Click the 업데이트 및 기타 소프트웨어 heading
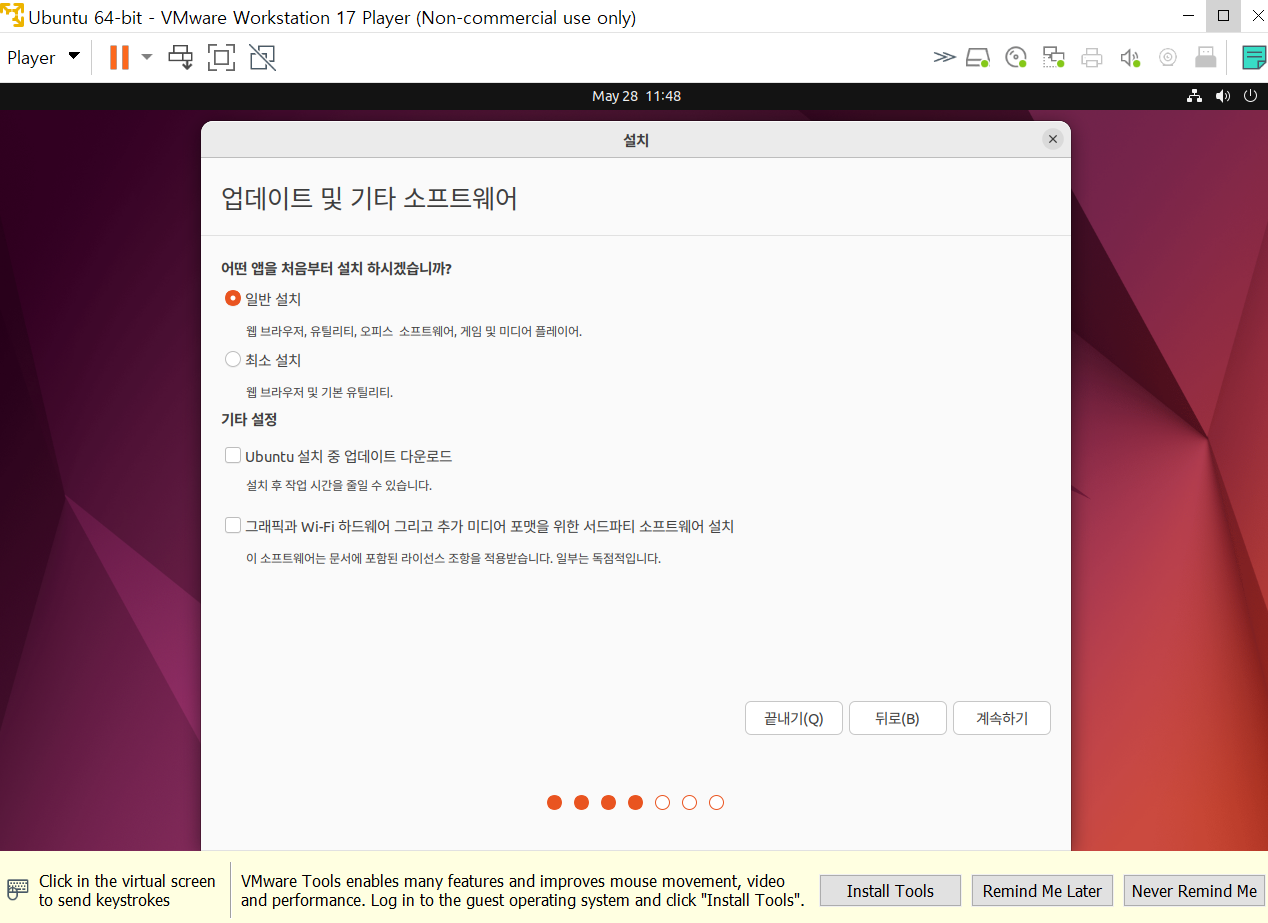The image size is (1268, 923). [x=369, y=198]
